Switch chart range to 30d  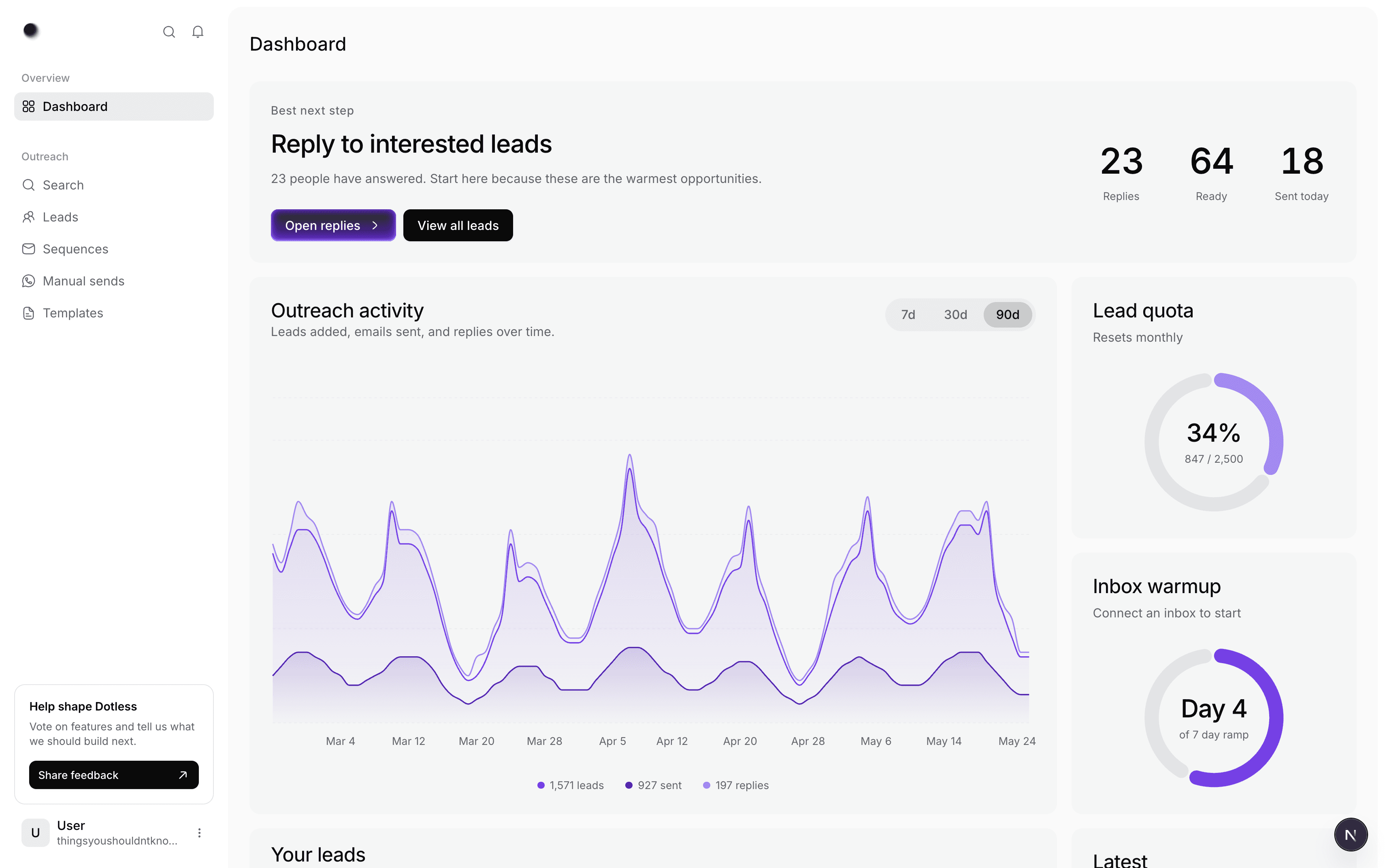[x=955, y=315]
